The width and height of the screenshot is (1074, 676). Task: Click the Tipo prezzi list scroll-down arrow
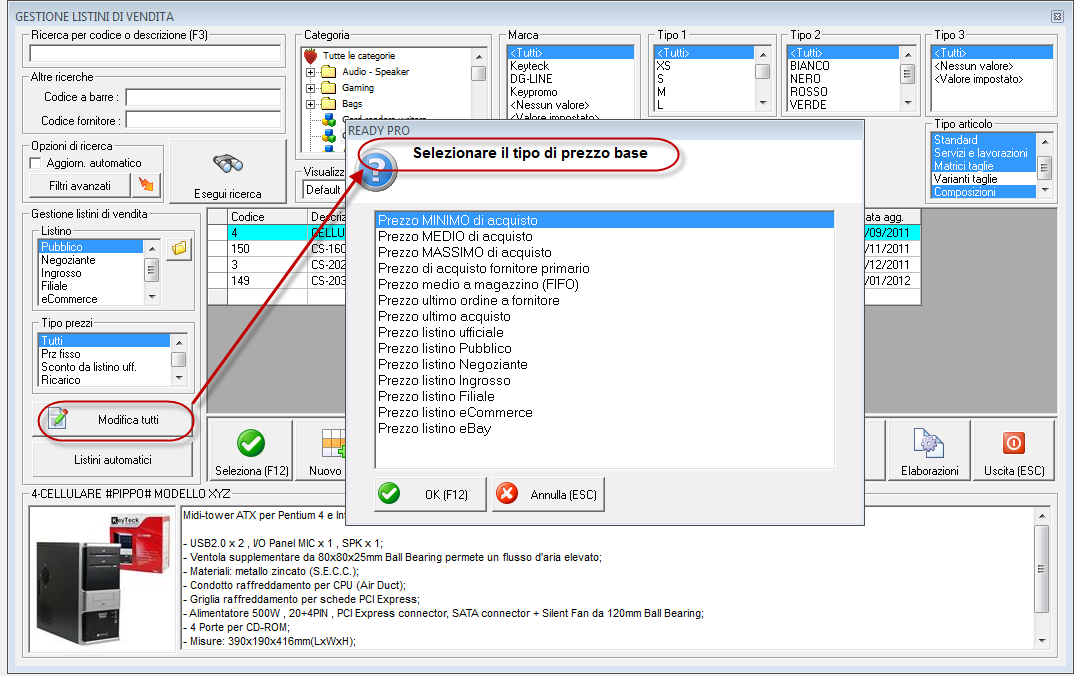[x=179, y=378]
